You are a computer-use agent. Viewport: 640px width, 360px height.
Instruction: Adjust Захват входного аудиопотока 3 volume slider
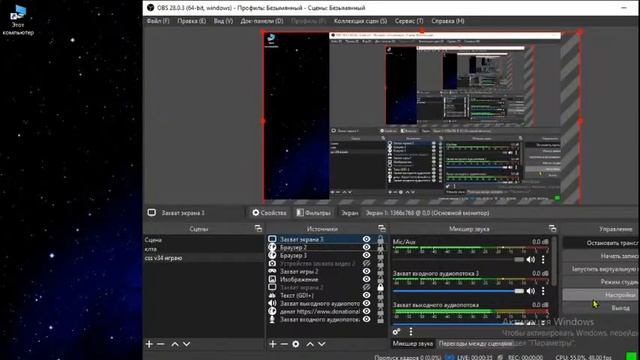pos(519,291)
